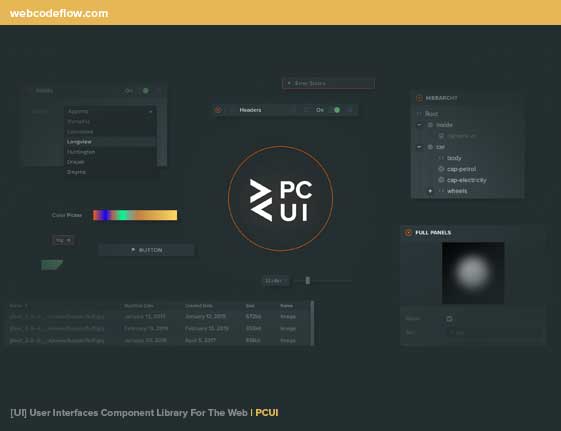The height and width of the screenshot is (431, 561).
Task: Click the Hierarchy panel header icon
Action: [419, 98]
